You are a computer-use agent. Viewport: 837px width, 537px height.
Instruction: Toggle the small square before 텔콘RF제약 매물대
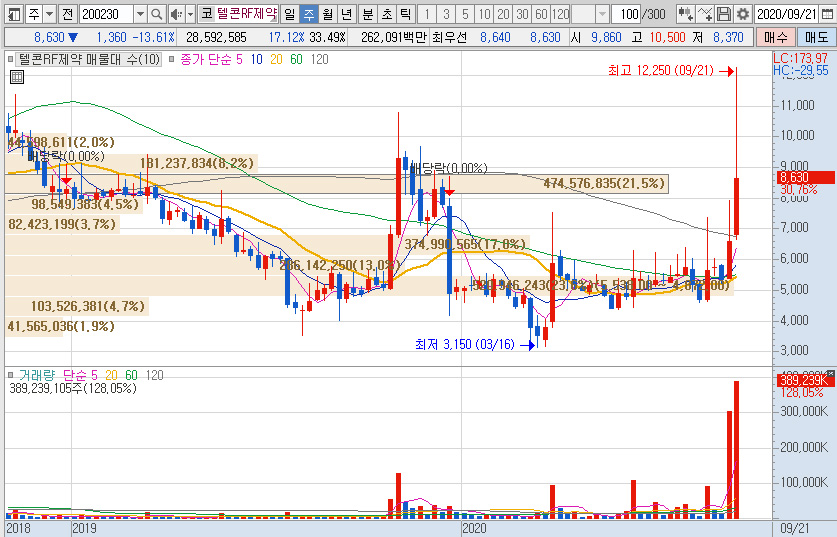coord(11,59)
